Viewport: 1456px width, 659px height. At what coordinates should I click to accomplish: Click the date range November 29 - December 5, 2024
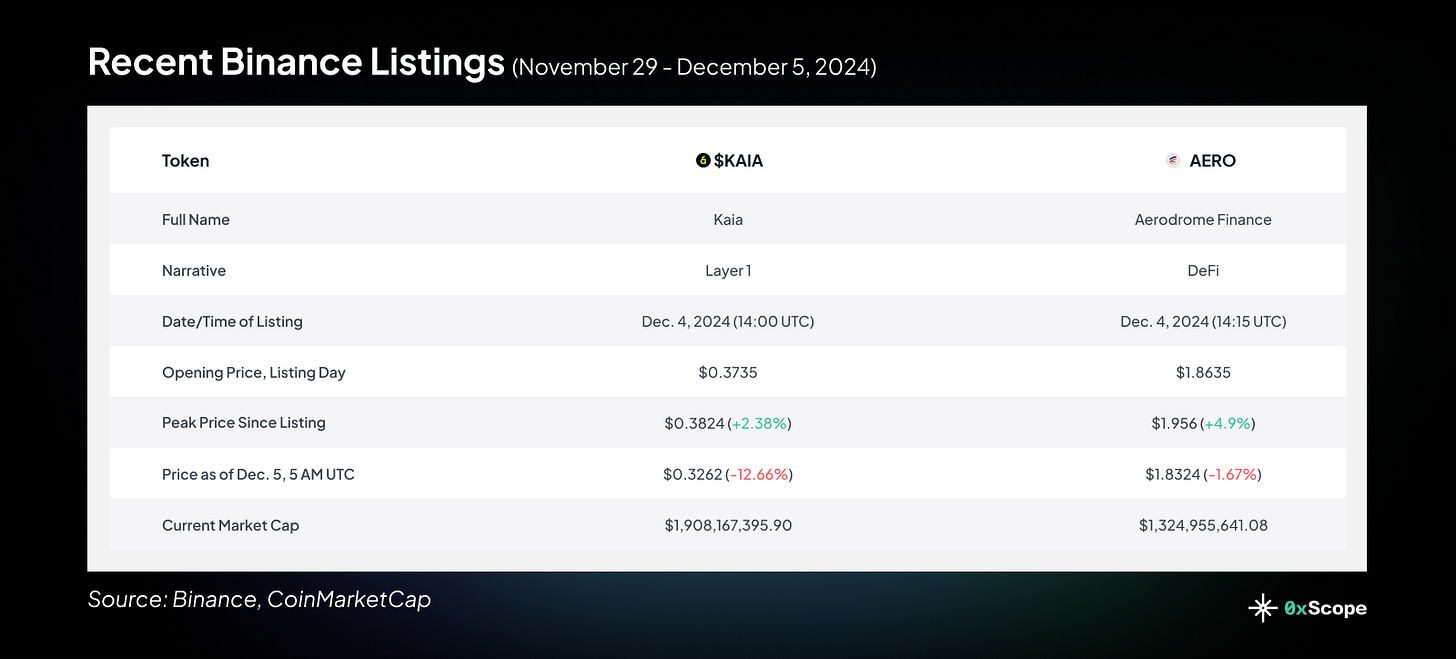[694, 68]
